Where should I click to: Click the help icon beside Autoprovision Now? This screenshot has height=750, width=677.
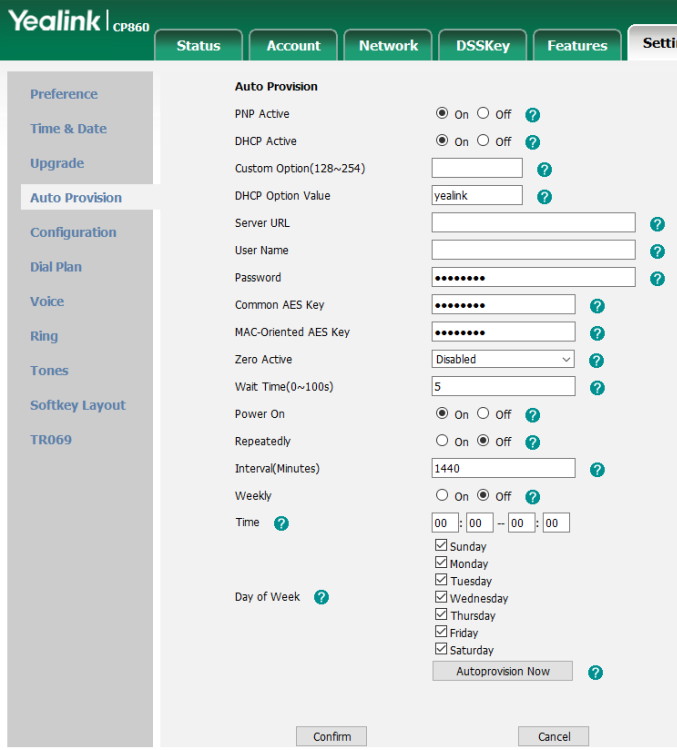coord(595,673)
